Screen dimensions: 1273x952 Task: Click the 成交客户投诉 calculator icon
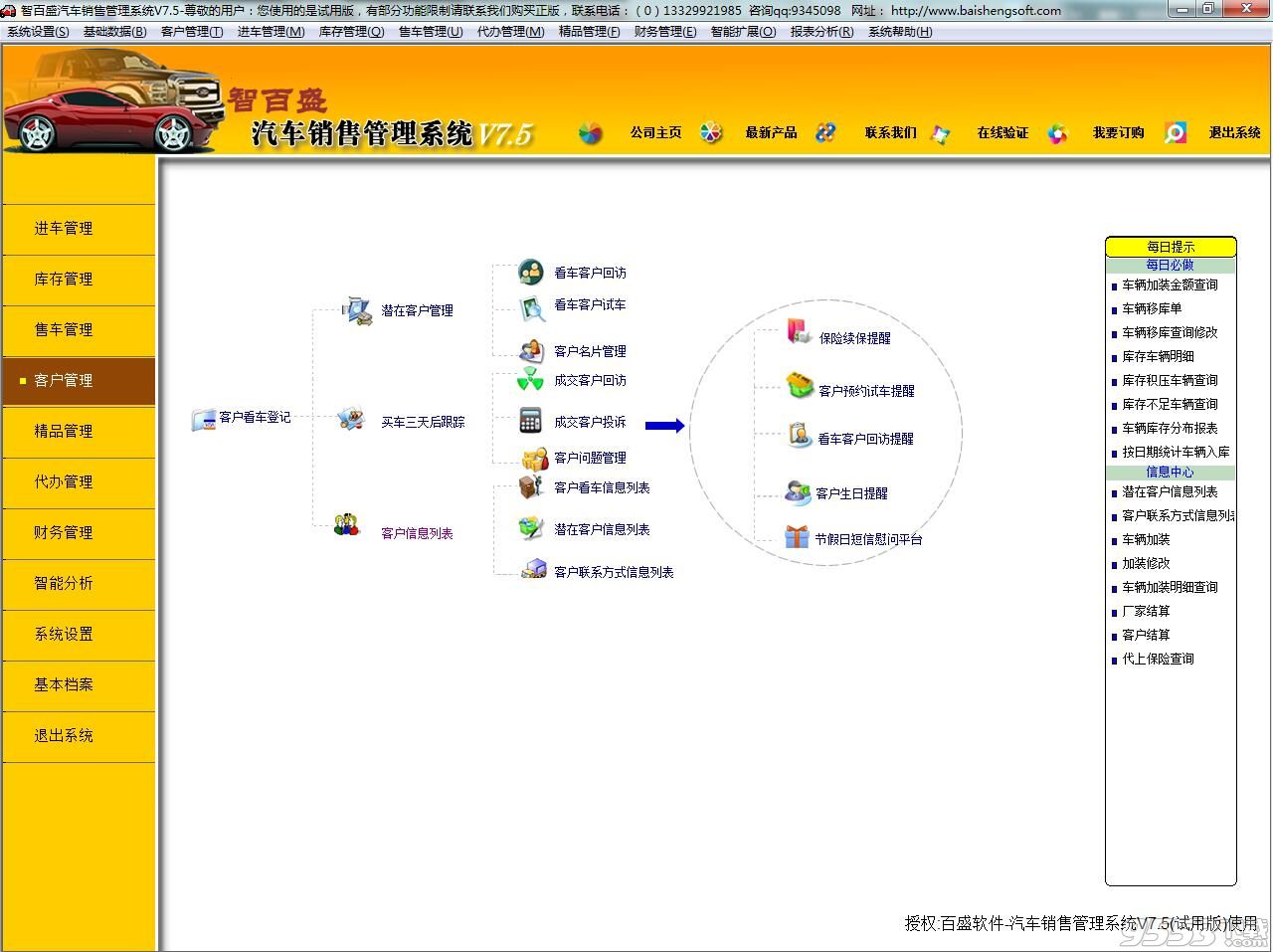point(531,421)
